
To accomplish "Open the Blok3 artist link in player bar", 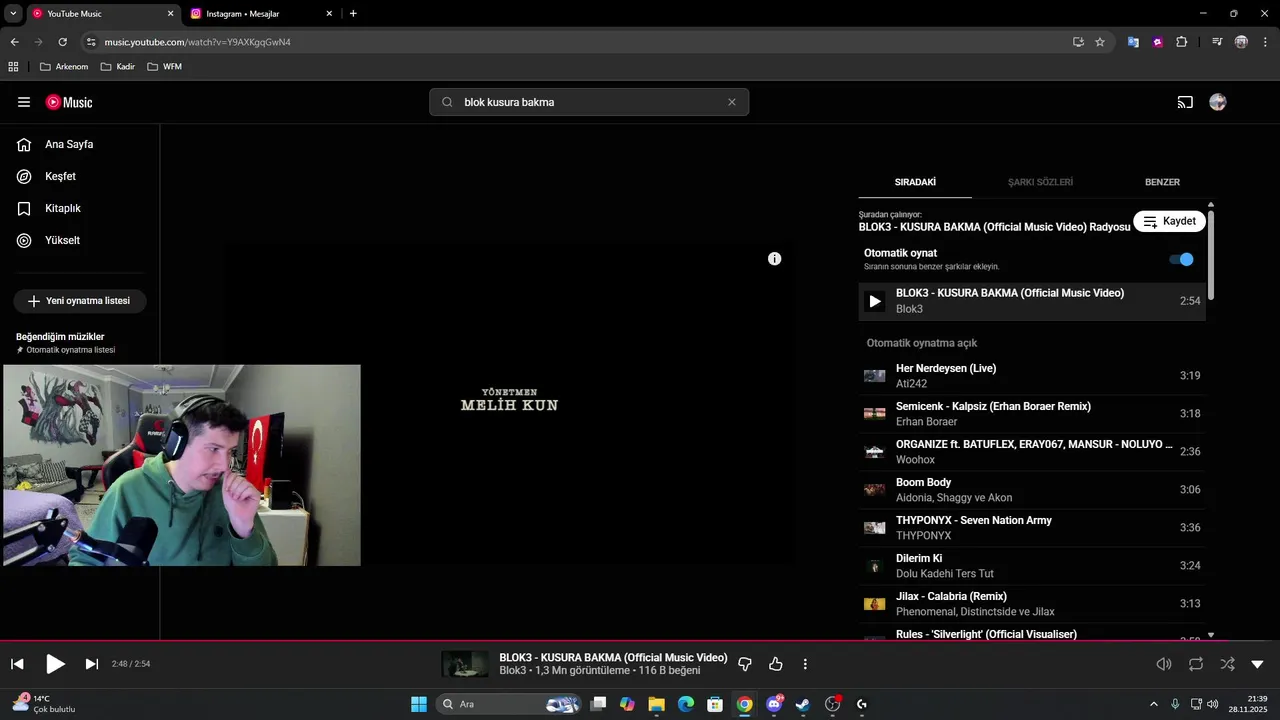I will pos(513,671).
